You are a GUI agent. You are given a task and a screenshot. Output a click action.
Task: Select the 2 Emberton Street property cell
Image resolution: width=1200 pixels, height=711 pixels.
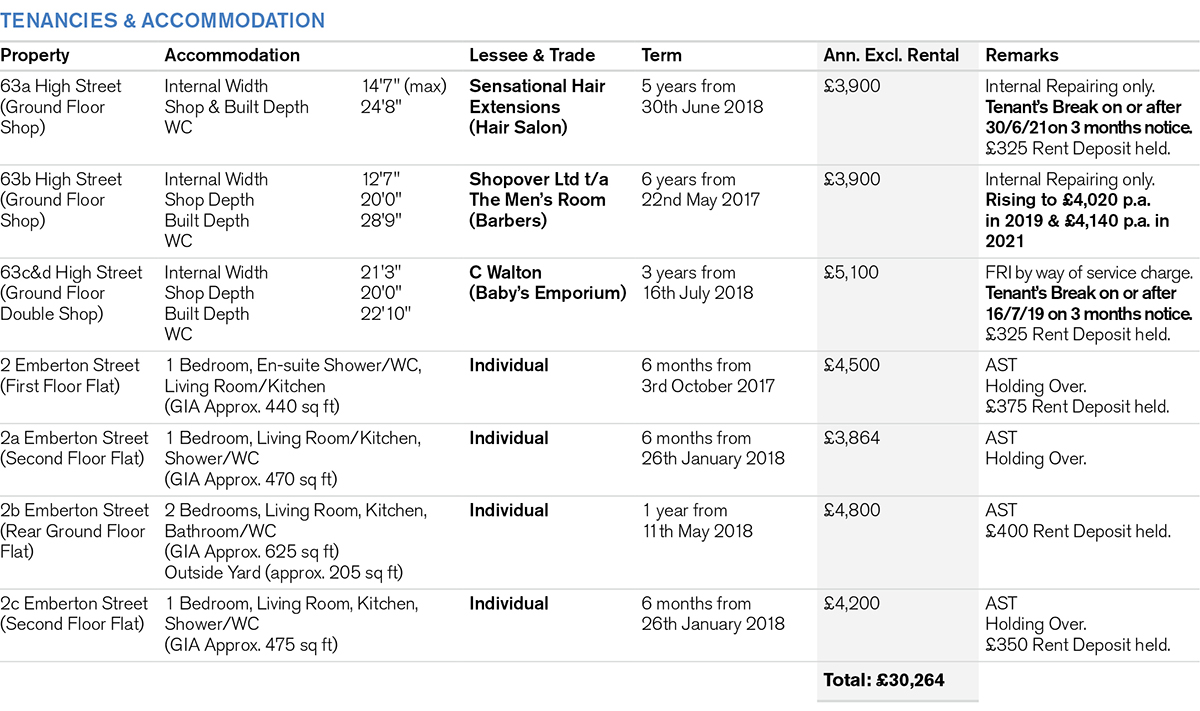(x=73, y=376)
